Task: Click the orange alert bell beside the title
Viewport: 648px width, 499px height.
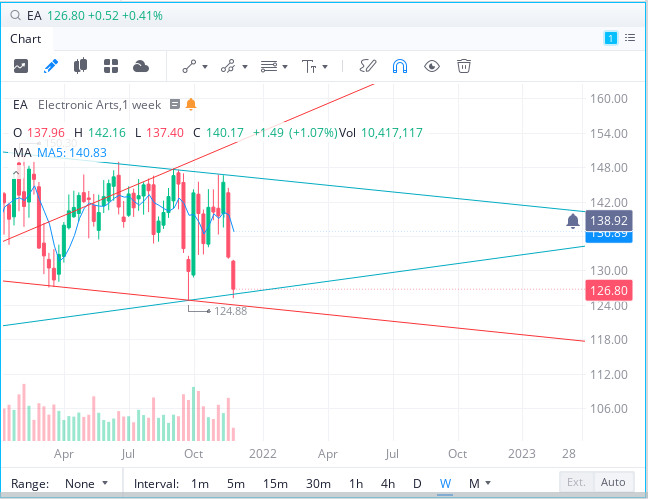Action: (191, 105)
